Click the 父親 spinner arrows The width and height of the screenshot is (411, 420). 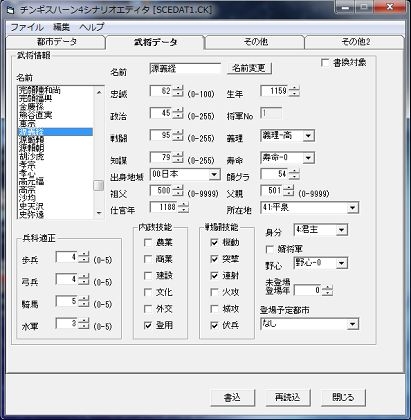pos(289,191)
